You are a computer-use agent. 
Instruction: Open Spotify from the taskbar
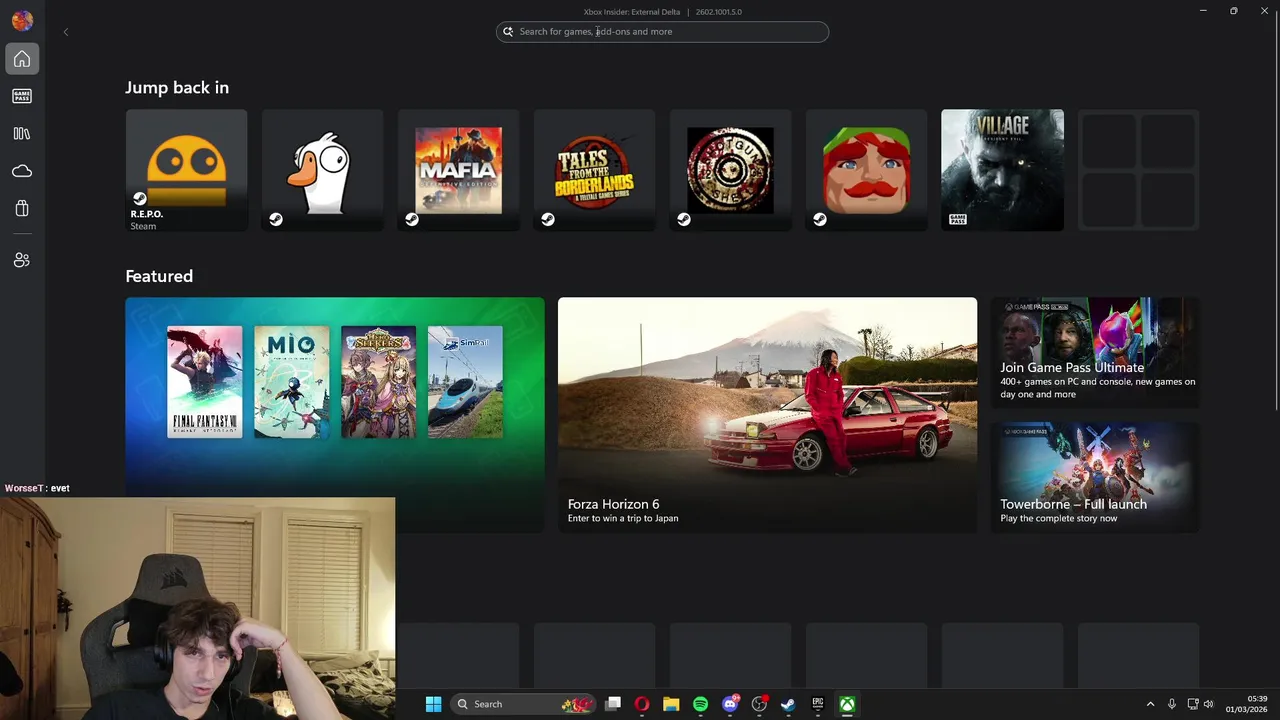(700, 704)
